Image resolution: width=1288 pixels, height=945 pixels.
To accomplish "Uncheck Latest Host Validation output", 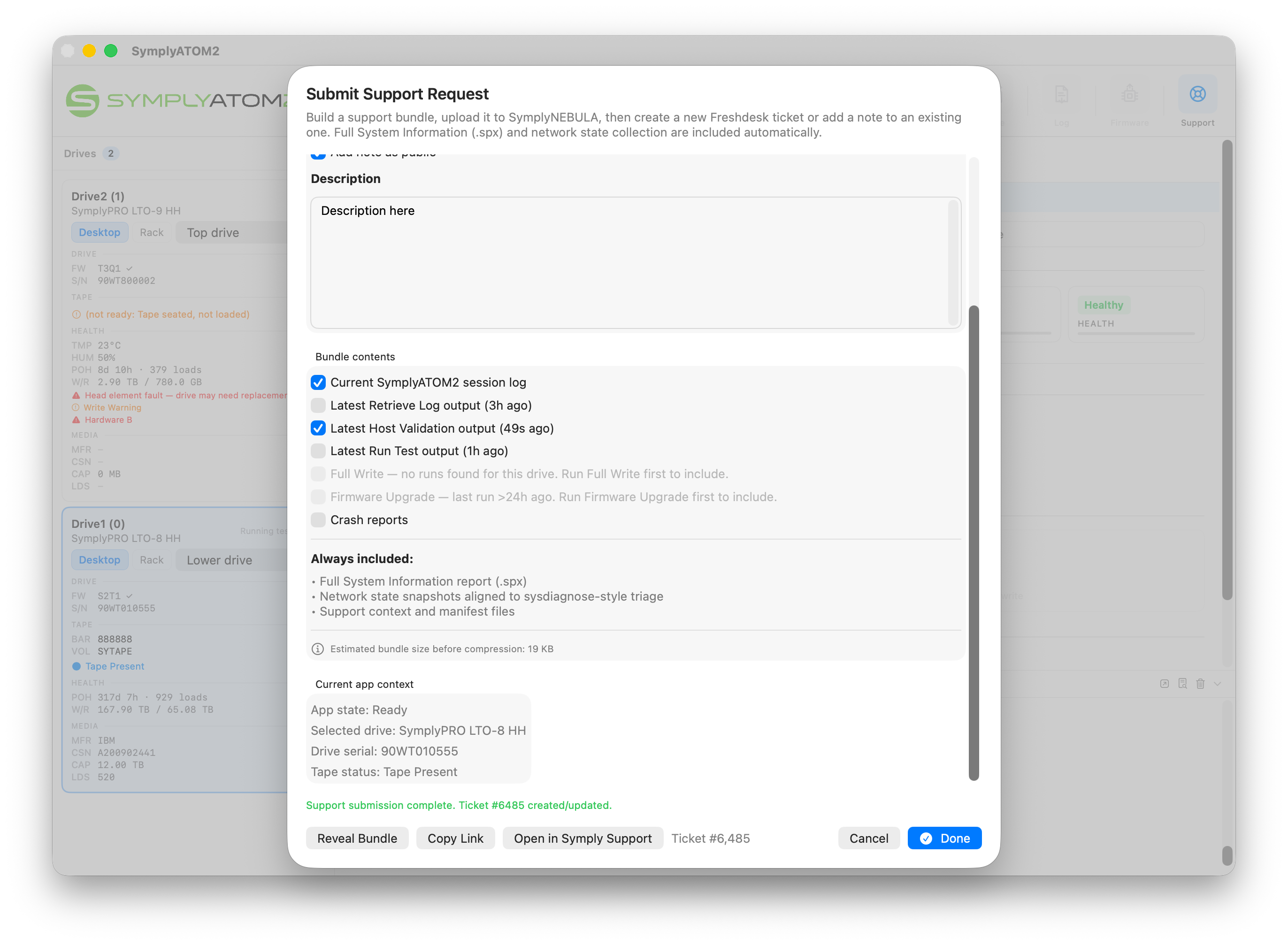I will point(318,428).
